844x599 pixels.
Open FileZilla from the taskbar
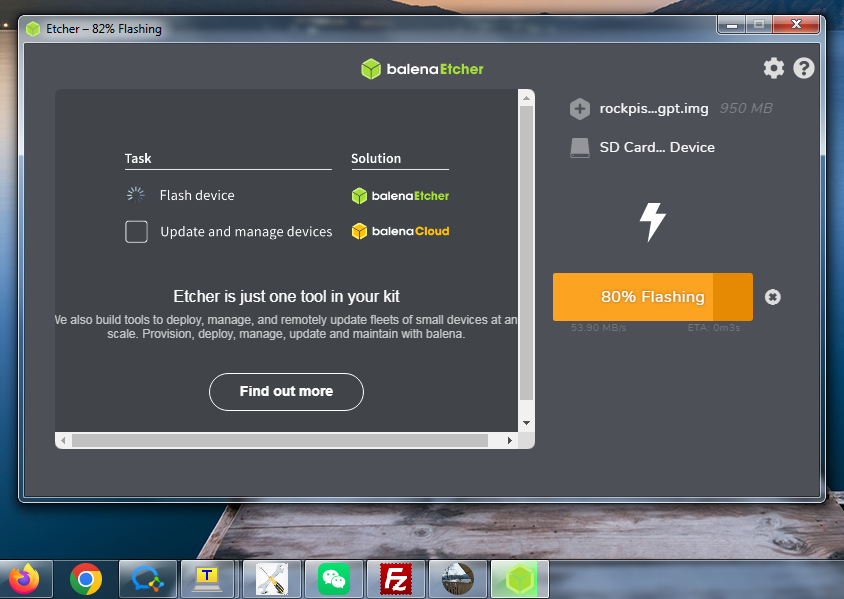pyautogui.click(x=396, y=579)
